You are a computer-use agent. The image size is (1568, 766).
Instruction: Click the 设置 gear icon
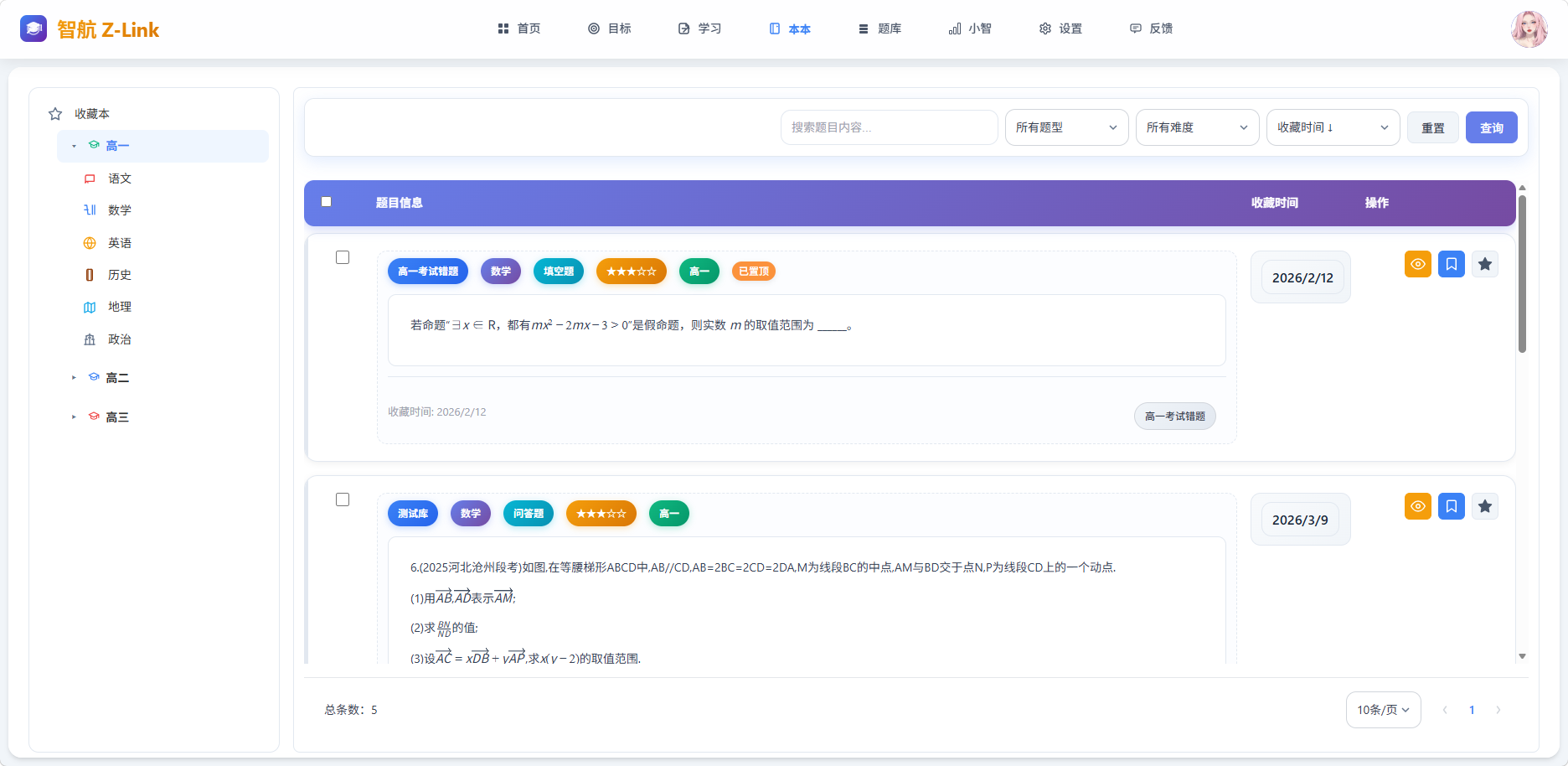click(1045, 28)
